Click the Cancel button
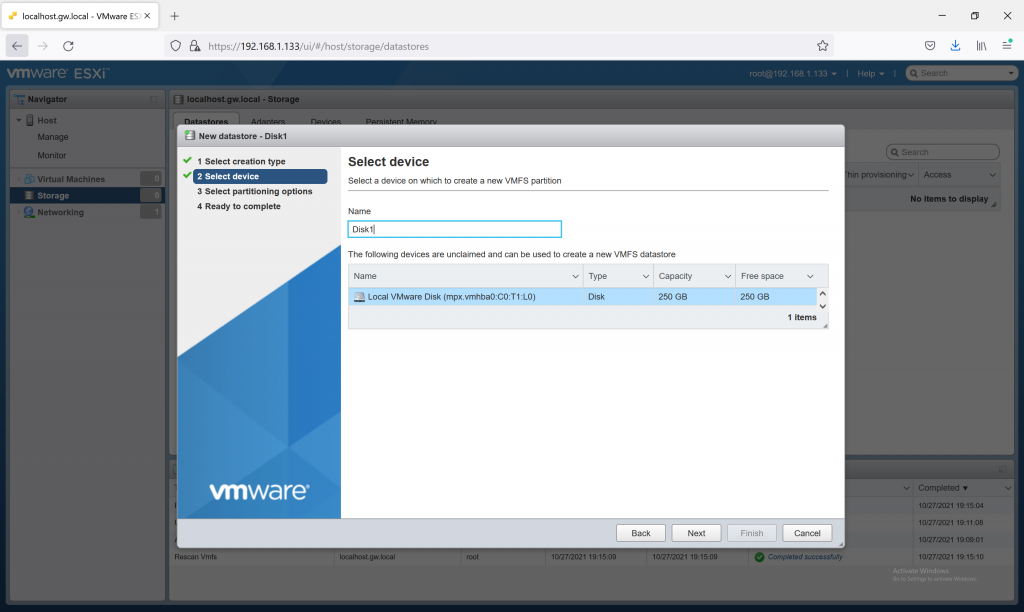 [807, 533]
